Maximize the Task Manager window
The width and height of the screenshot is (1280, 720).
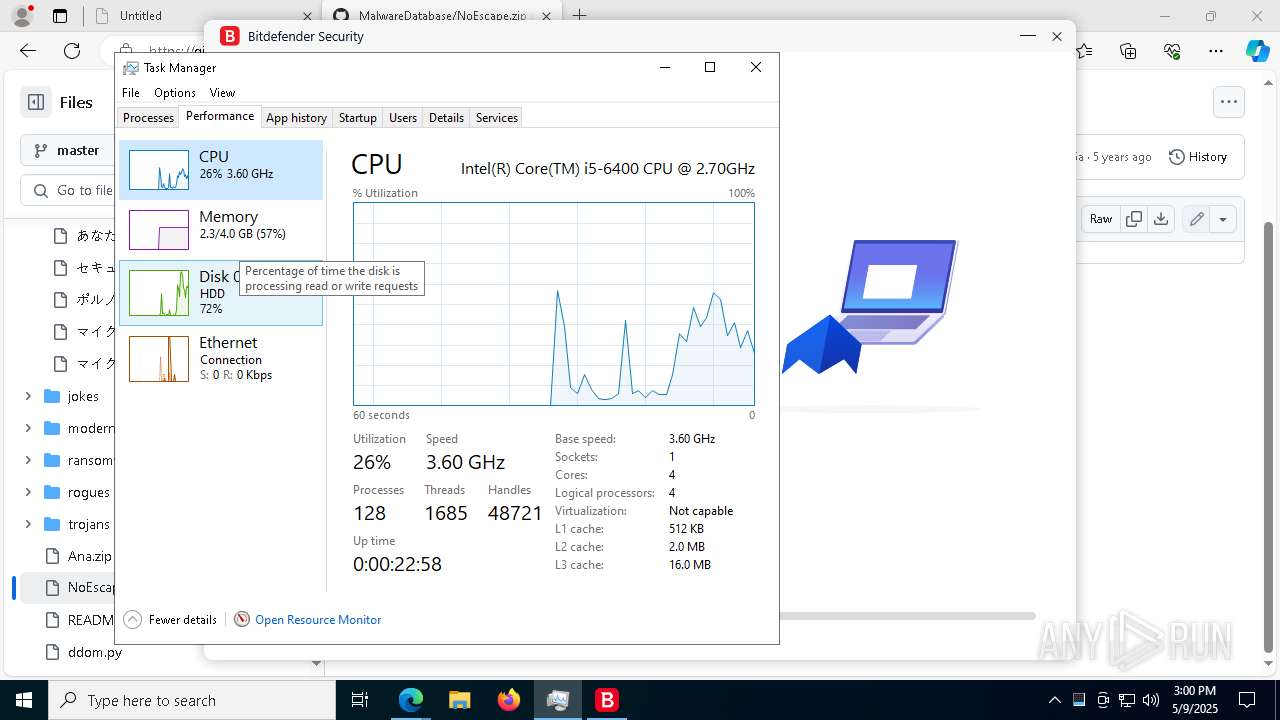pyautogui.click(x=710, y=67)
